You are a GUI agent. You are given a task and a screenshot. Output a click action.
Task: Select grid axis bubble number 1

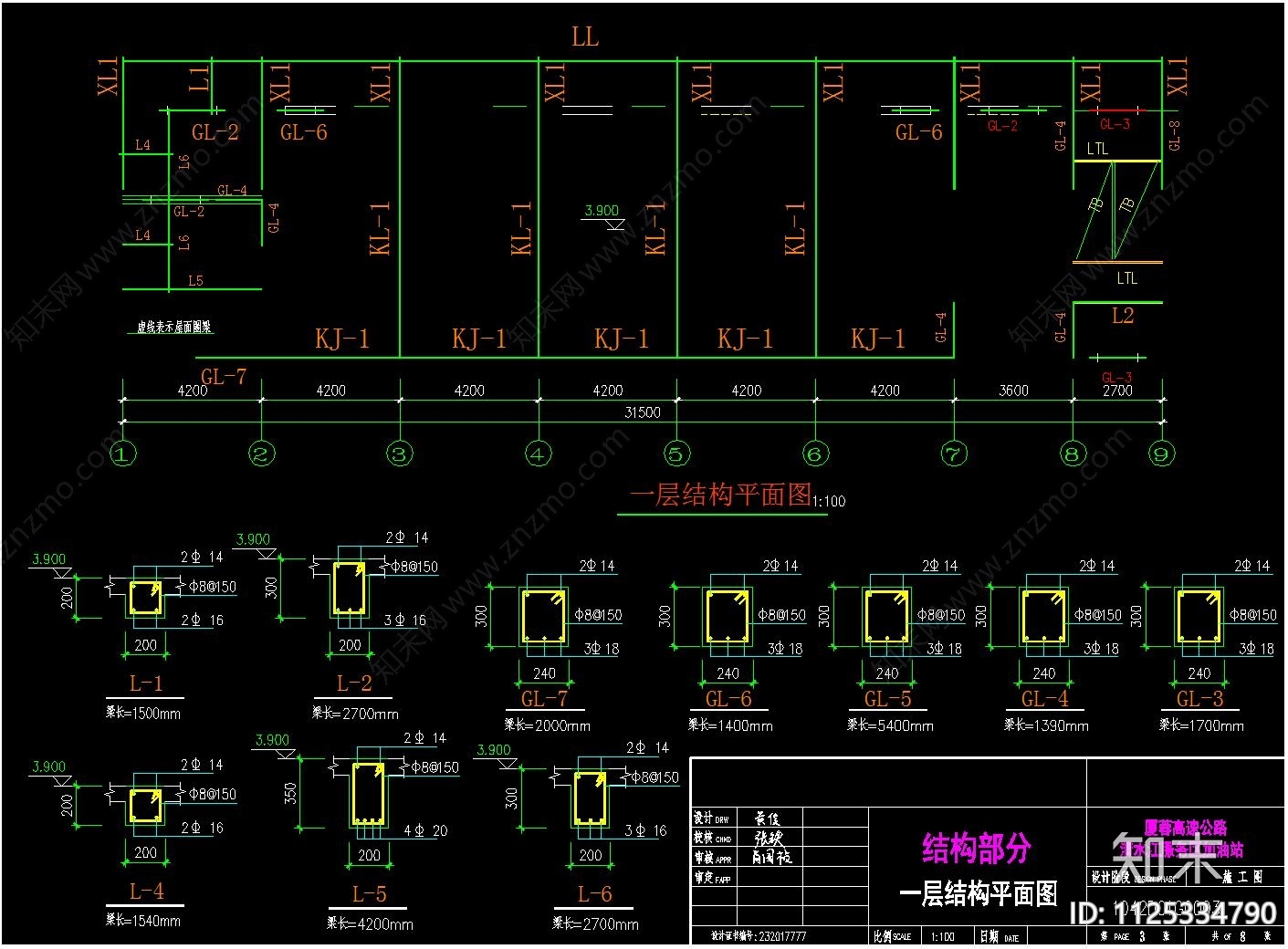[123, 454]
